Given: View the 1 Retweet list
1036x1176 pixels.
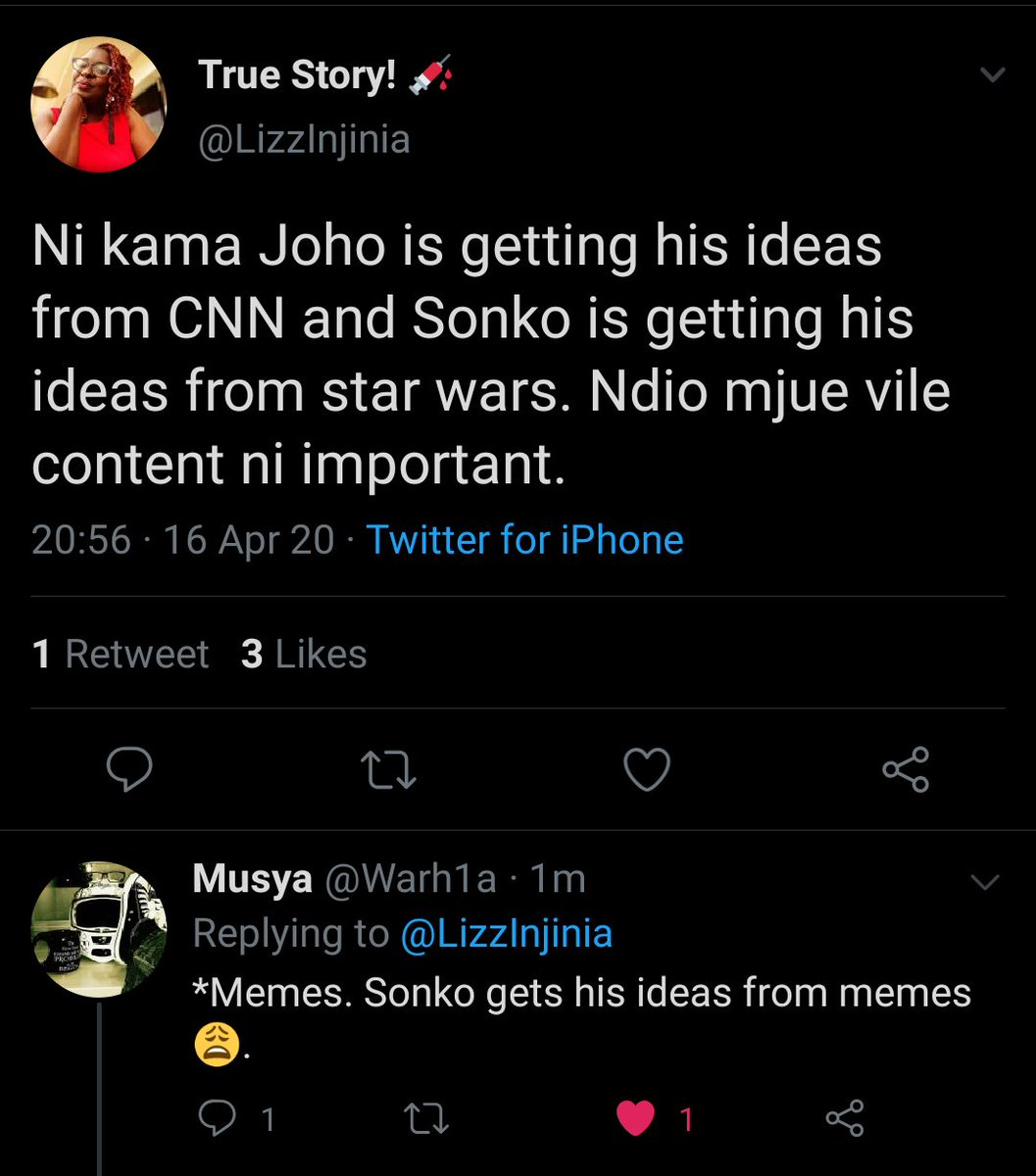Looking at the screenshot, I should click(x=121, y=654).
